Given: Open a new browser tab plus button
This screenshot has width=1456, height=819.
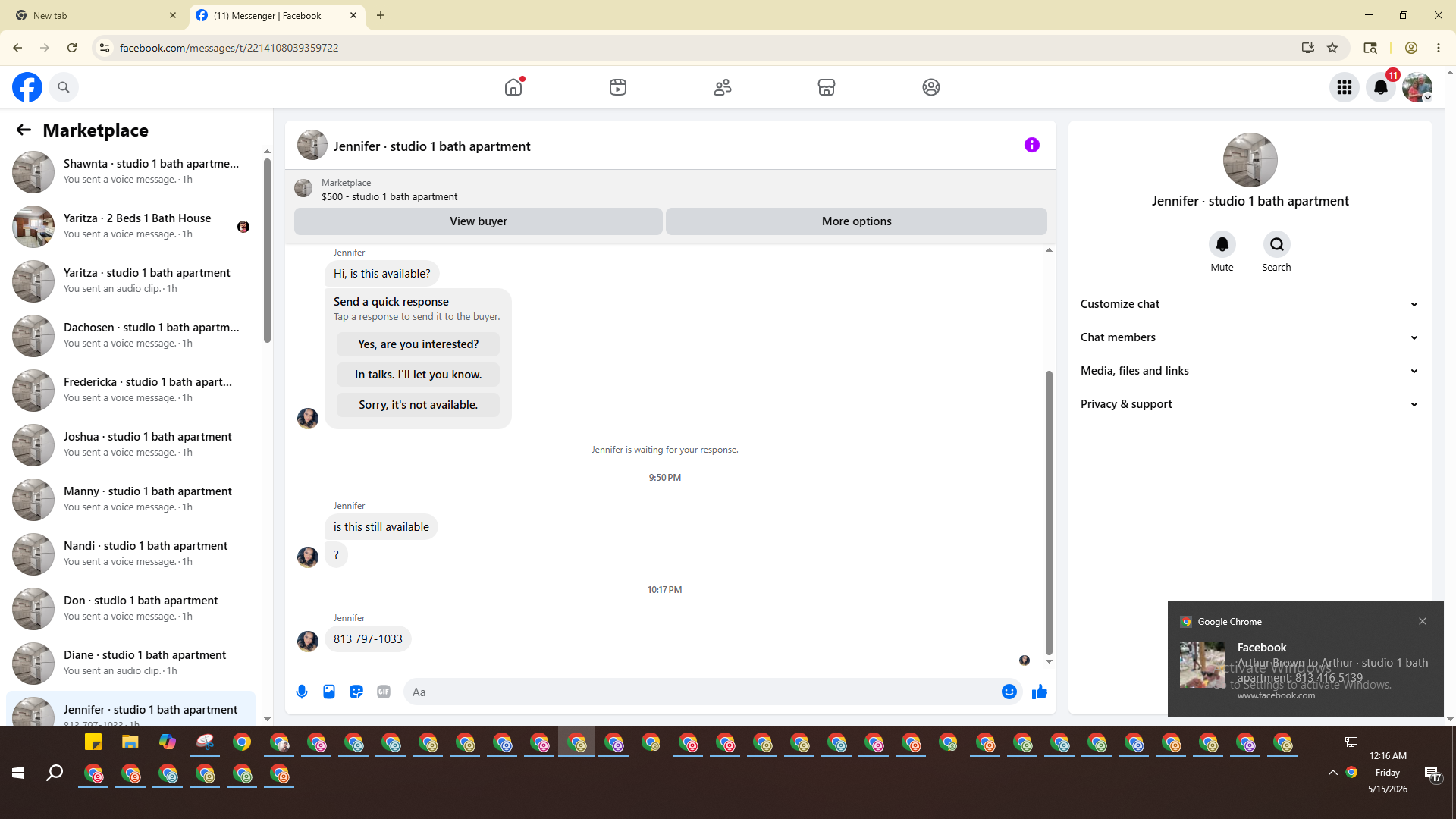Looking at the screenshot, I should pos(381,15).
